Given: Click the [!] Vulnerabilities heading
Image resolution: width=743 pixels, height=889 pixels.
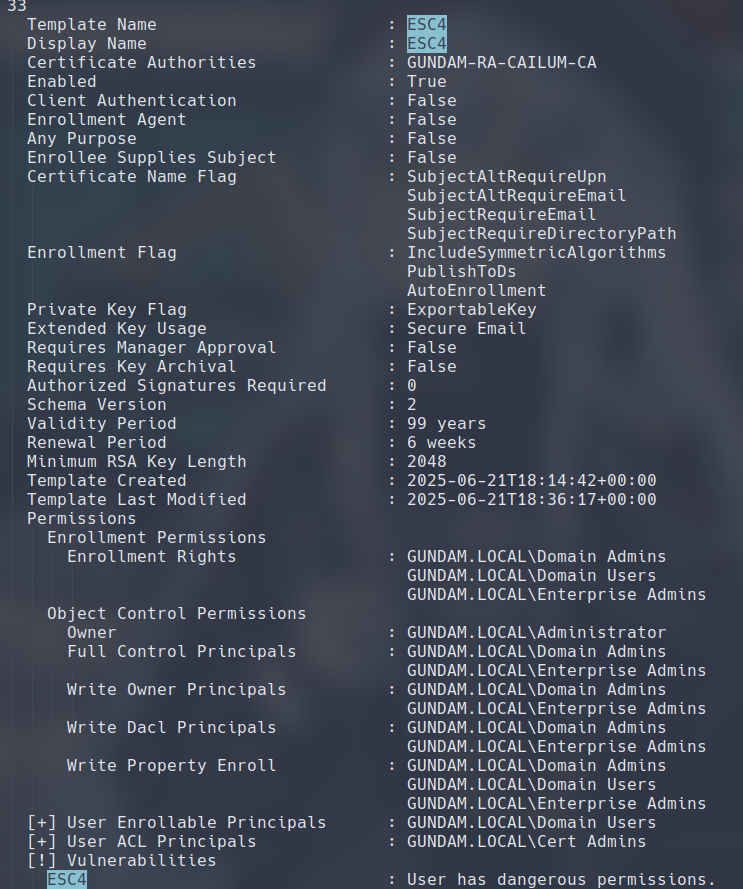Looking at the screenshot, I should point(121,860).
